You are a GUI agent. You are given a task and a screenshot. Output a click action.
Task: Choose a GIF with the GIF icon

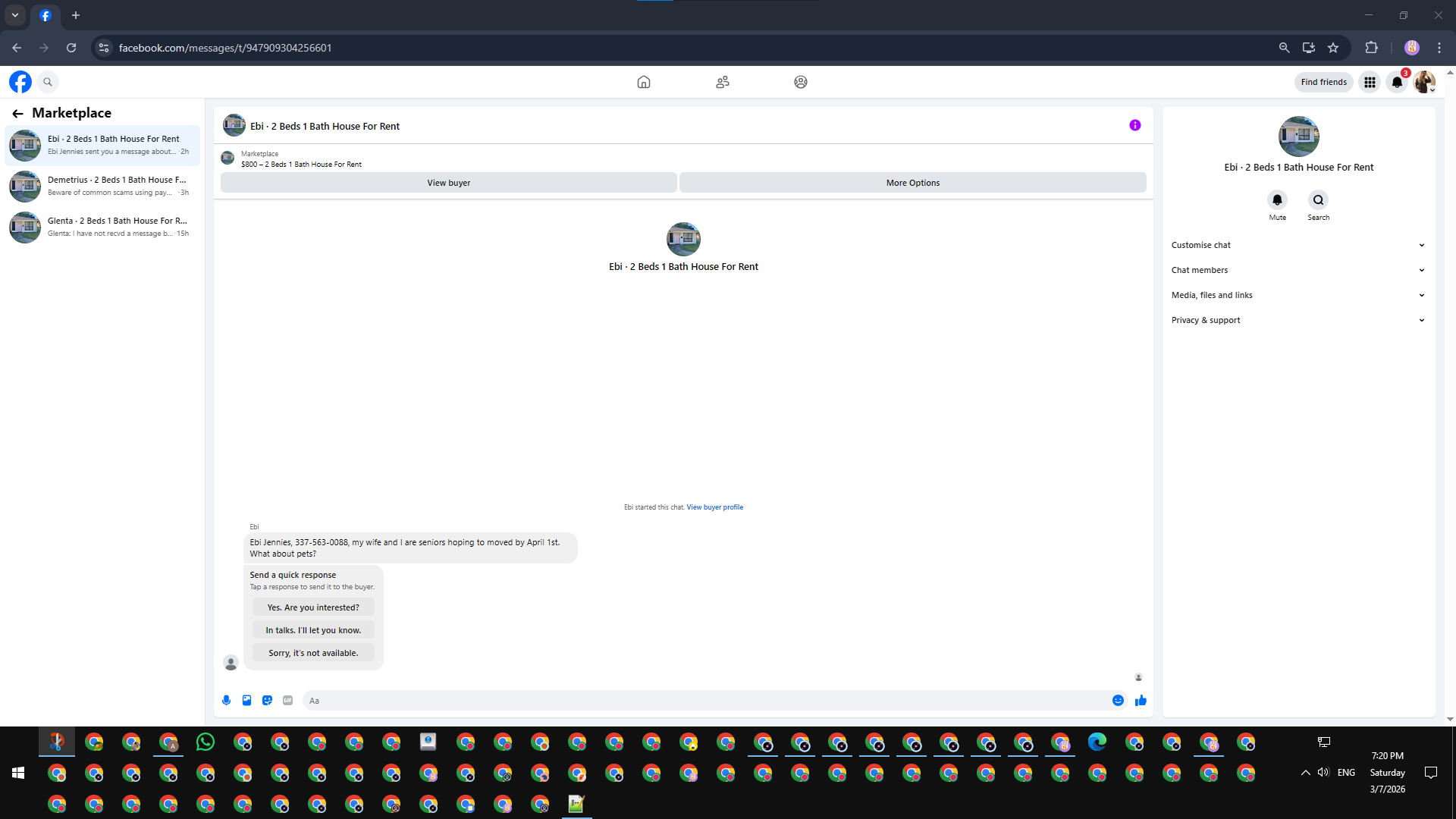pyautogui.click(x=287, y=701)
